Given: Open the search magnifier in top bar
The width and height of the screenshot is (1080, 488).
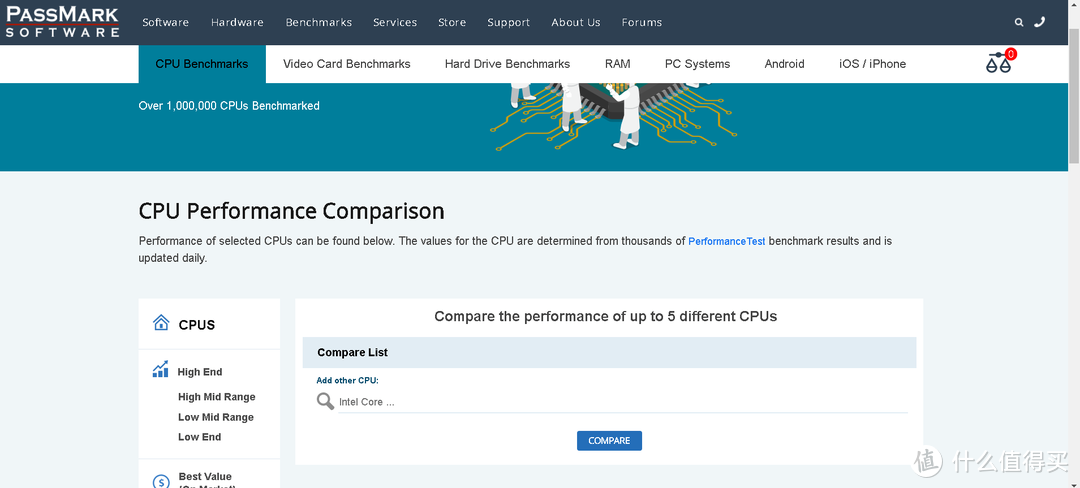Looking at the screenshot, I should pyautogui.click(x=1019, y=22).
